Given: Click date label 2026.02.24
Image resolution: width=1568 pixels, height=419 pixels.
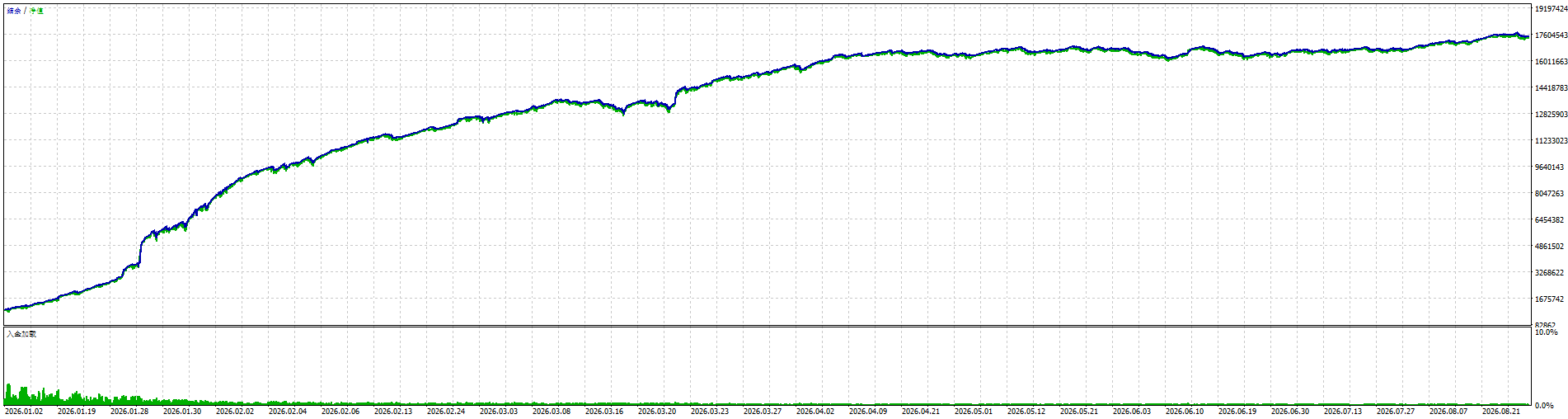Looking at the screenshot, I should [446, 412].
